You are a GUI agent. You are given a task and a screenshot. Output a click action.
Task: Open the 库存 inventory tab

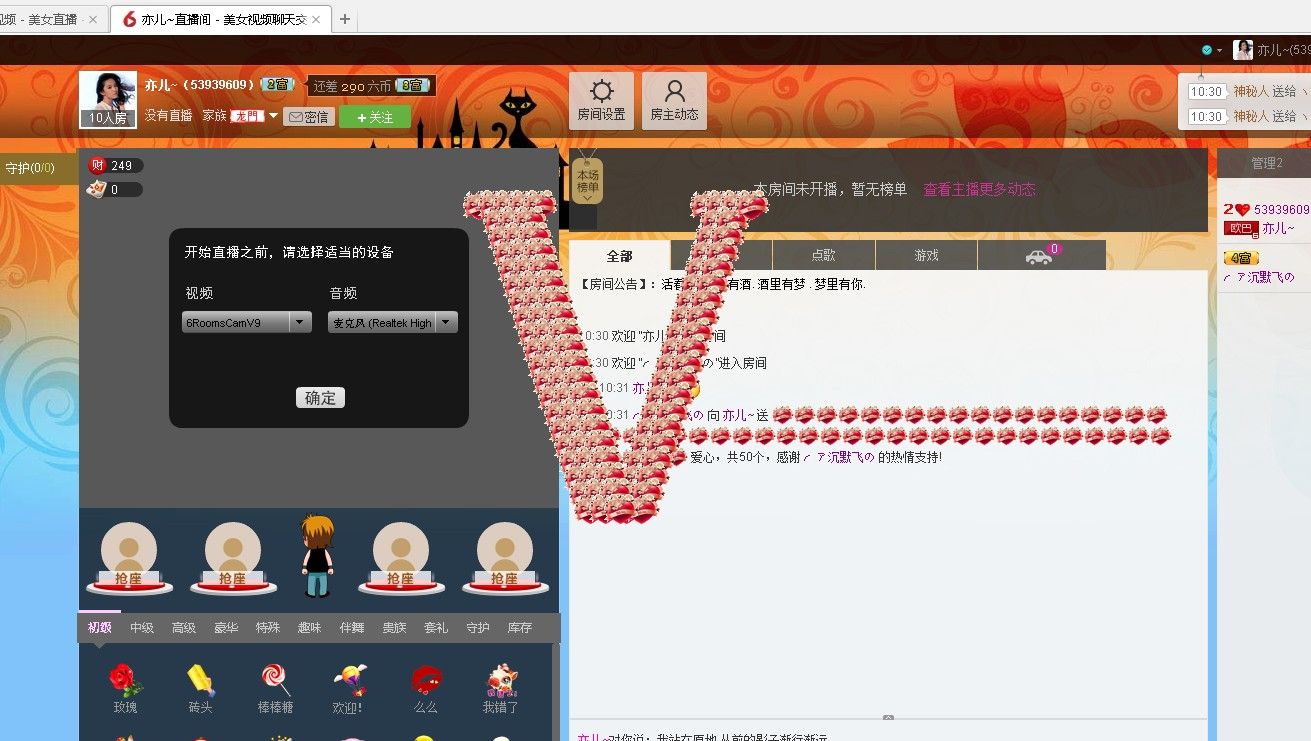(x=520, y=628)
